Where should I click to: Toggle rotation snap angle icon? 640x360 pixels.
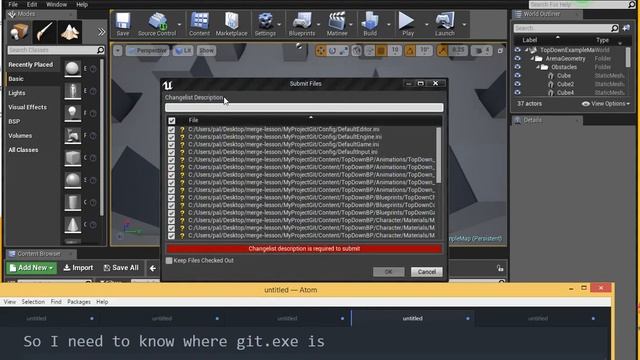pos(410,51)
